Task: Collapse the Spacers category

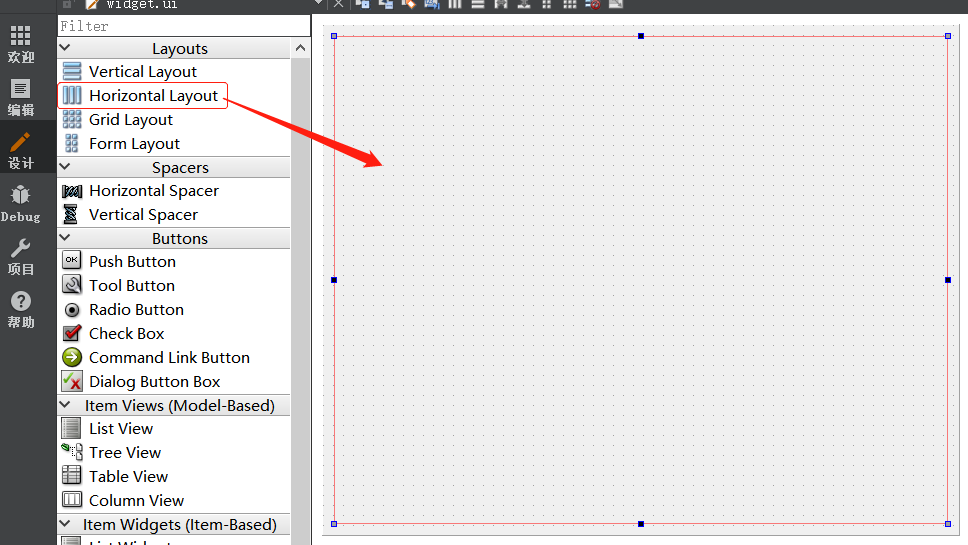Action: tap(65, 167)
